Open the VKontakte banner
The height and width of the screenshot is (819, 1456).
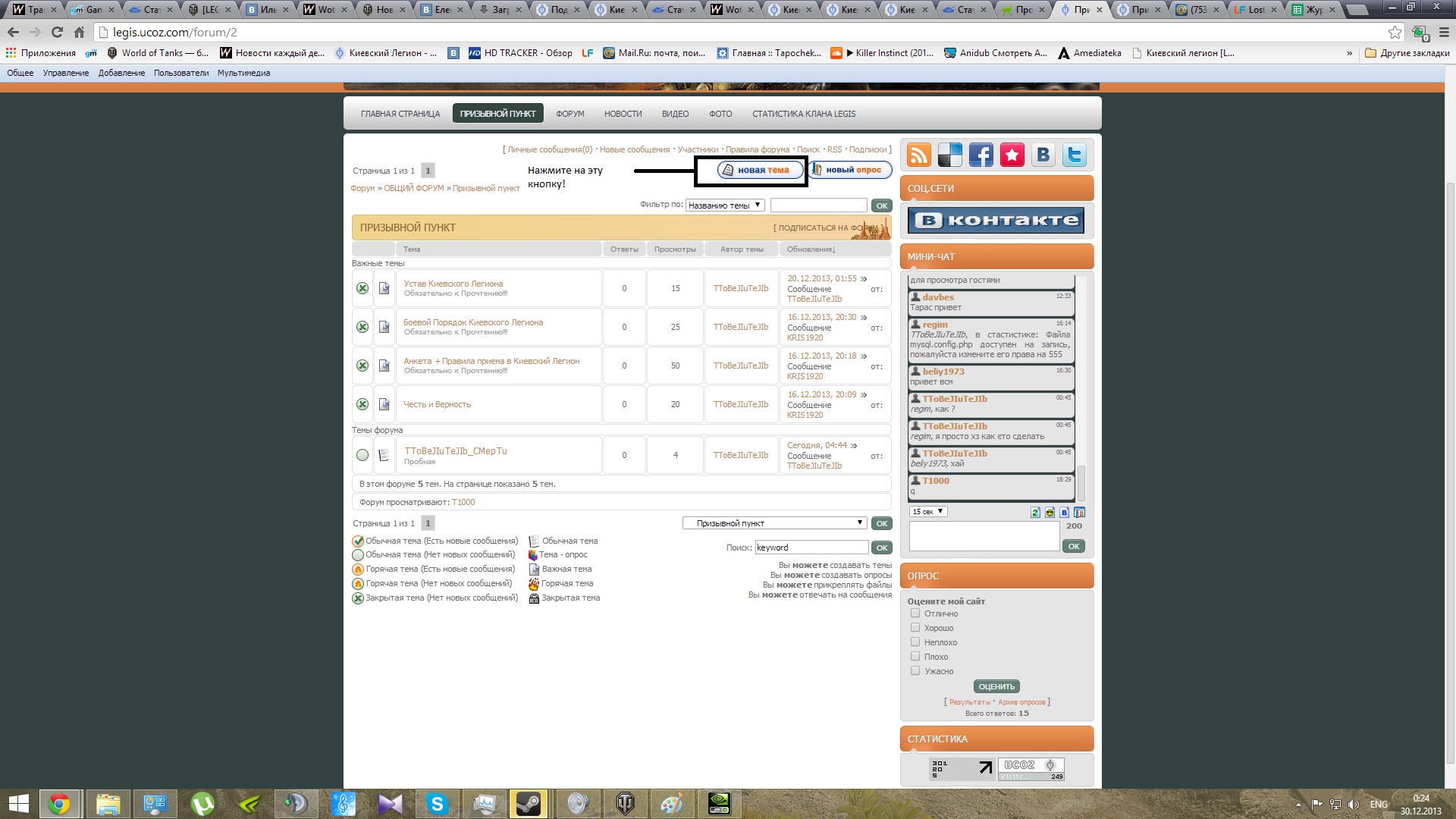pyautogui.click(x=996, y=221)
